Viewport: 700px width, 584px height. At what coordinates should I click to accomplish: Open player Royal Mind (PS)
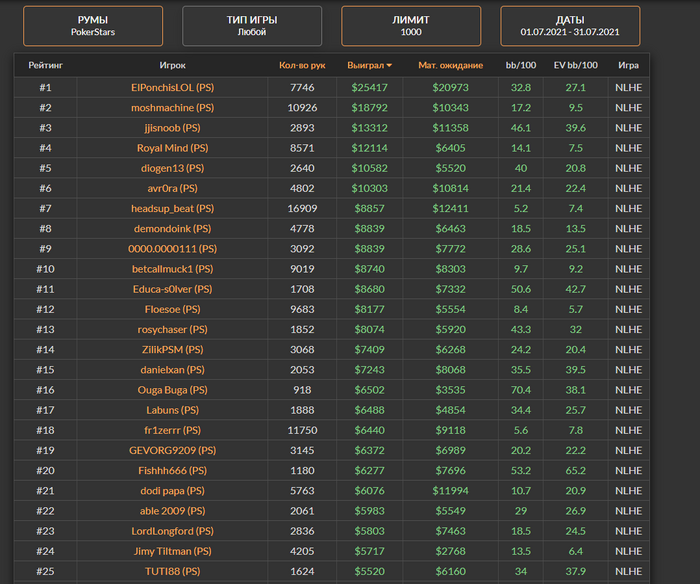172,148
